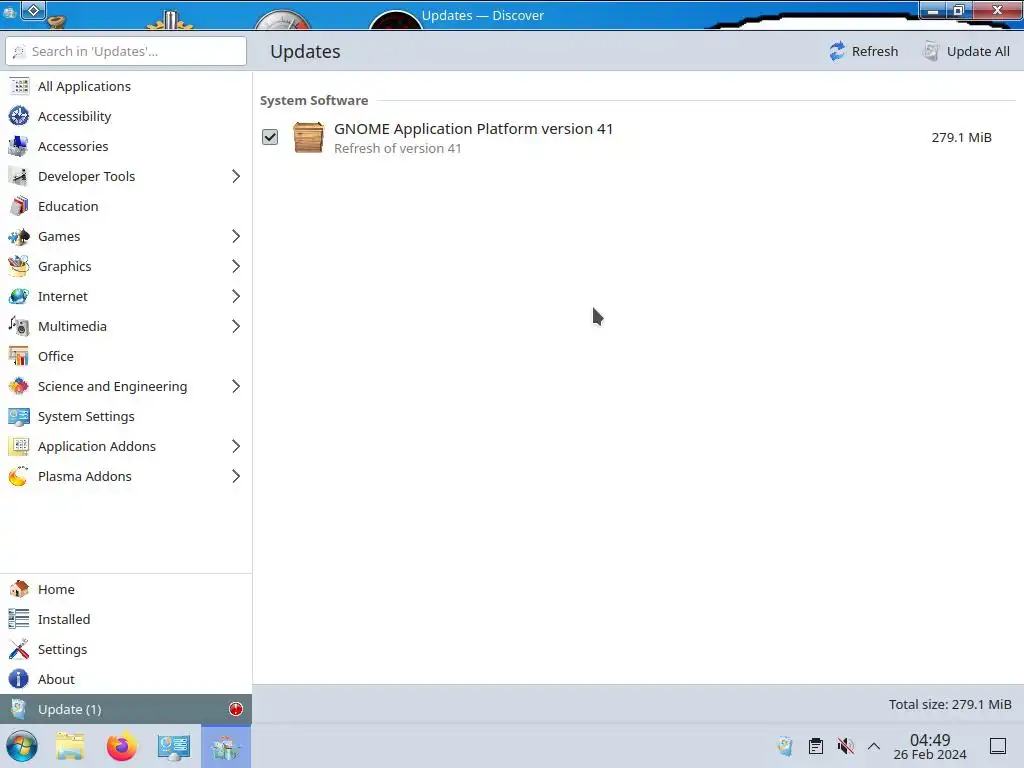
Task: Click the Accessibility category icon
Action: coord(19,116)
